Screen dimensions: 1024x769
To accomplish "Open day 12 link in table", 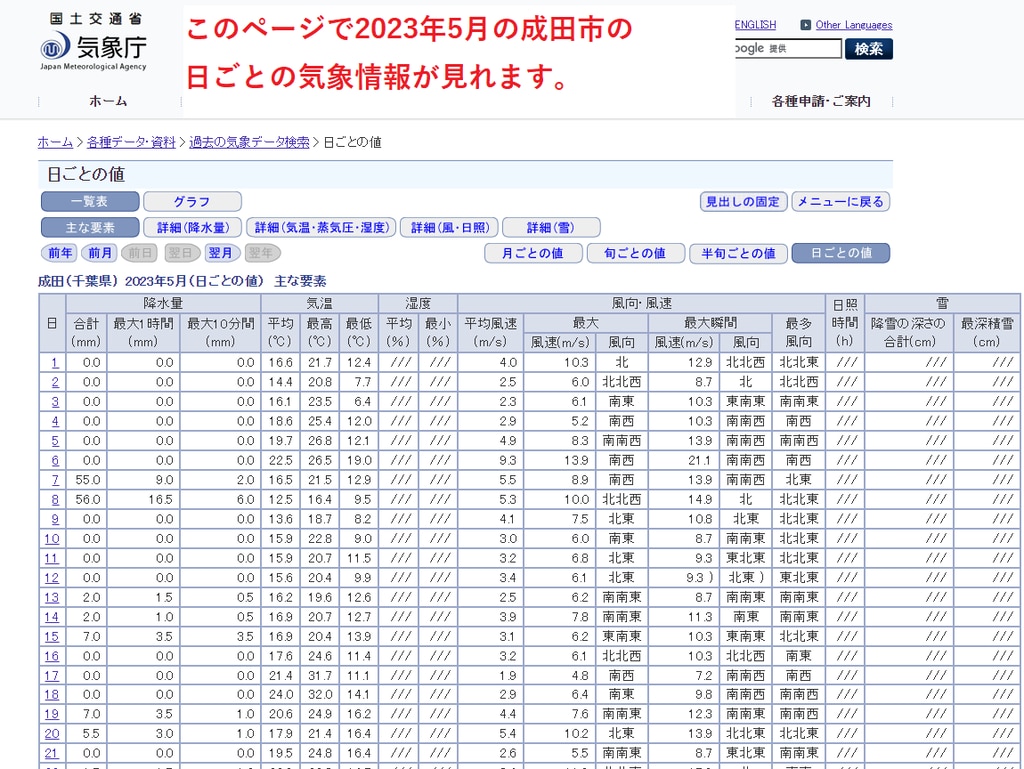I will [x=52, y=578].
